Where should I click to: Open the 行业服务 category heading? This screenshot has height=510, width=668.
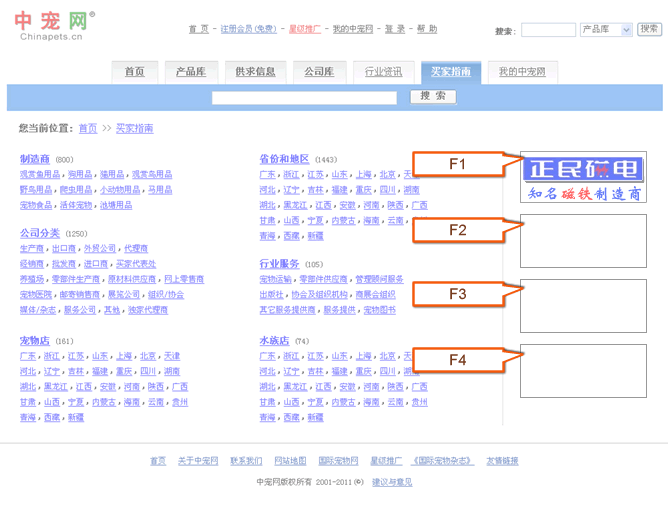point(279,264)
